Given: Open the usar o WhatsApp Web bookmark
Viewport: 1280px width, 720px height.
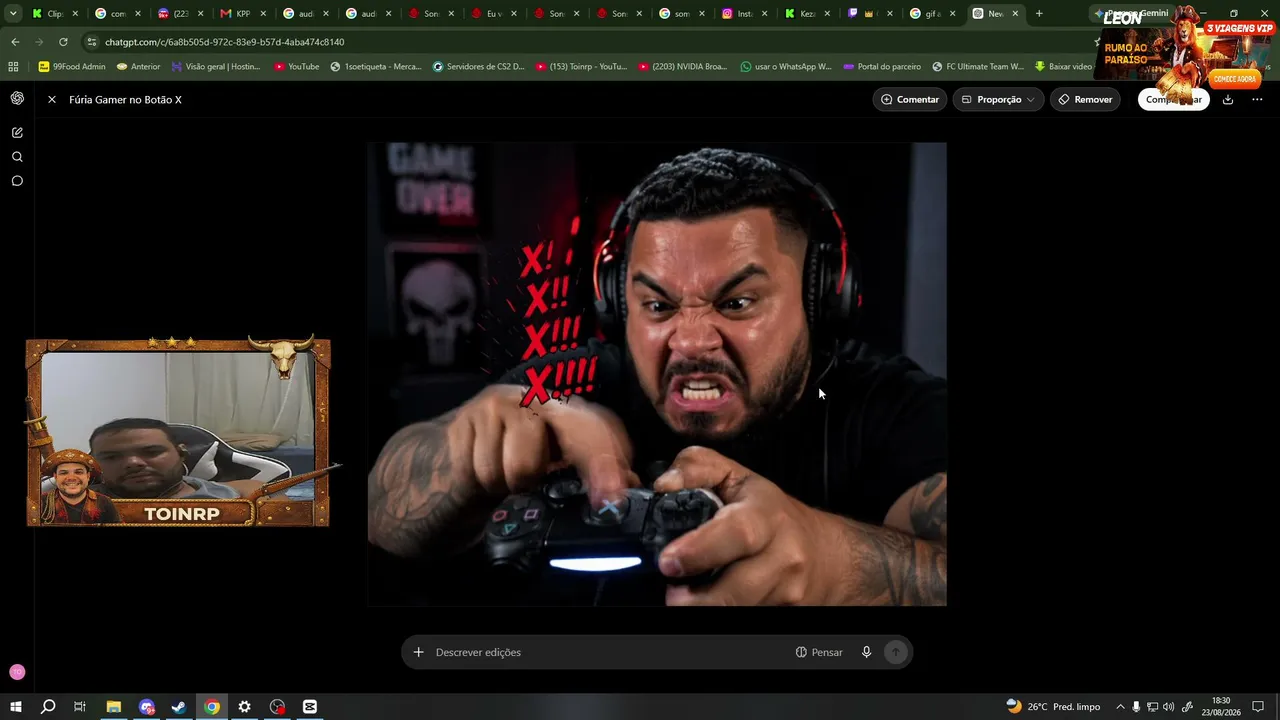Looking at the screenshot, I should (786, 67).
